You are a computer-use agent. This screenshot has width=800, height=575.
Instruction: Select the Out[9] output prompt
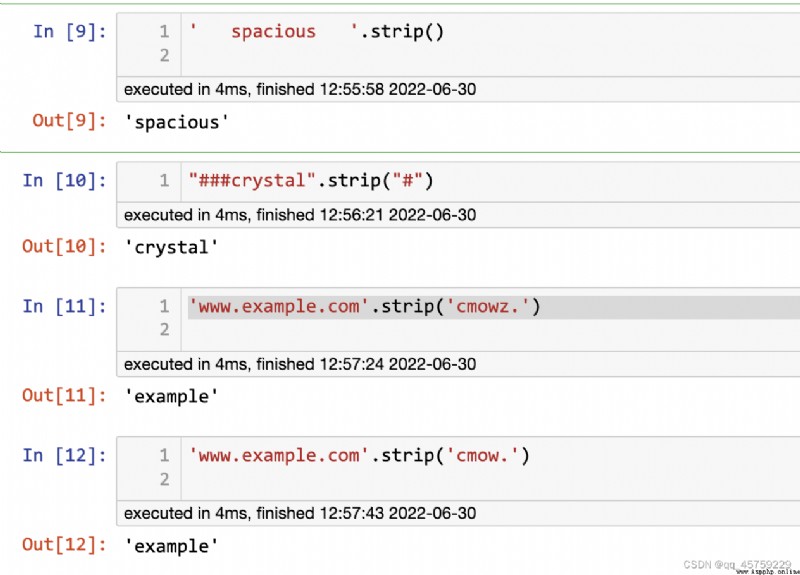pos(69,121)
